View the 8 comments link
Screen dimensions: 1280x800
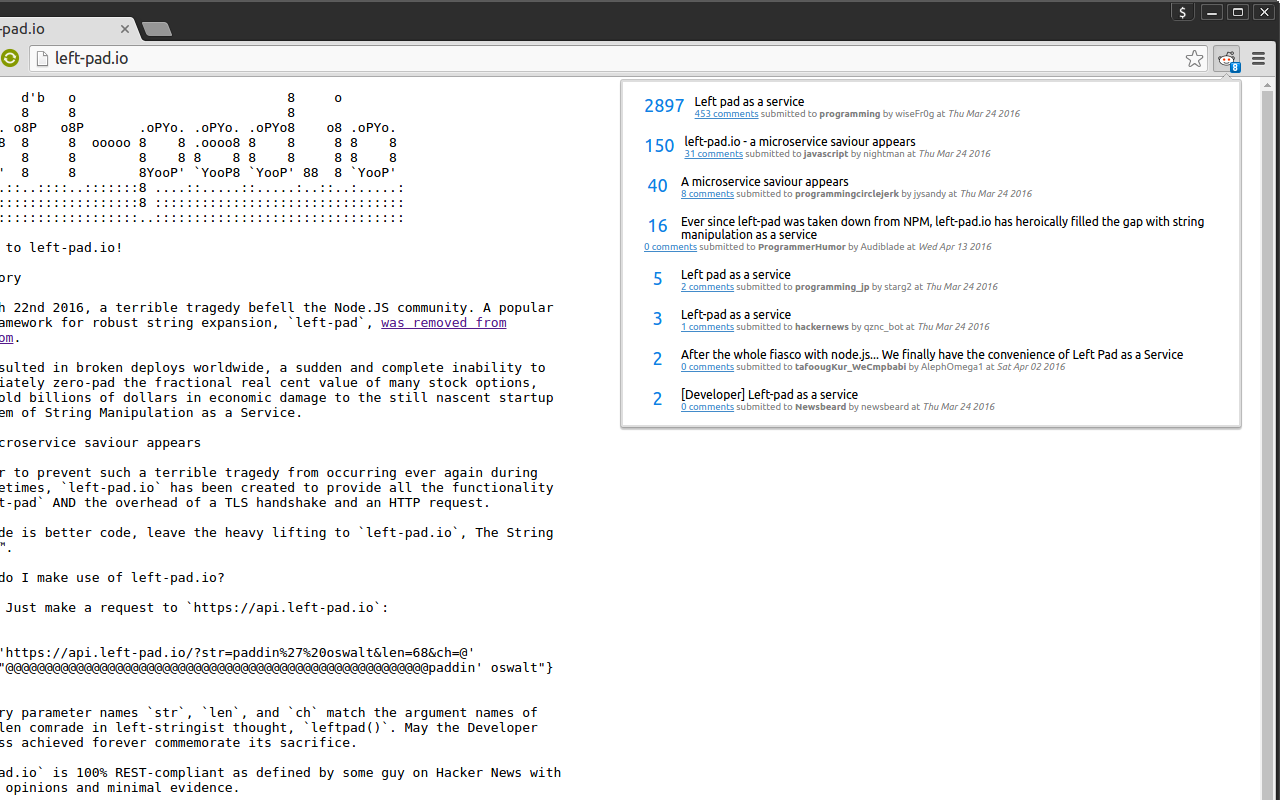[707, 194]
